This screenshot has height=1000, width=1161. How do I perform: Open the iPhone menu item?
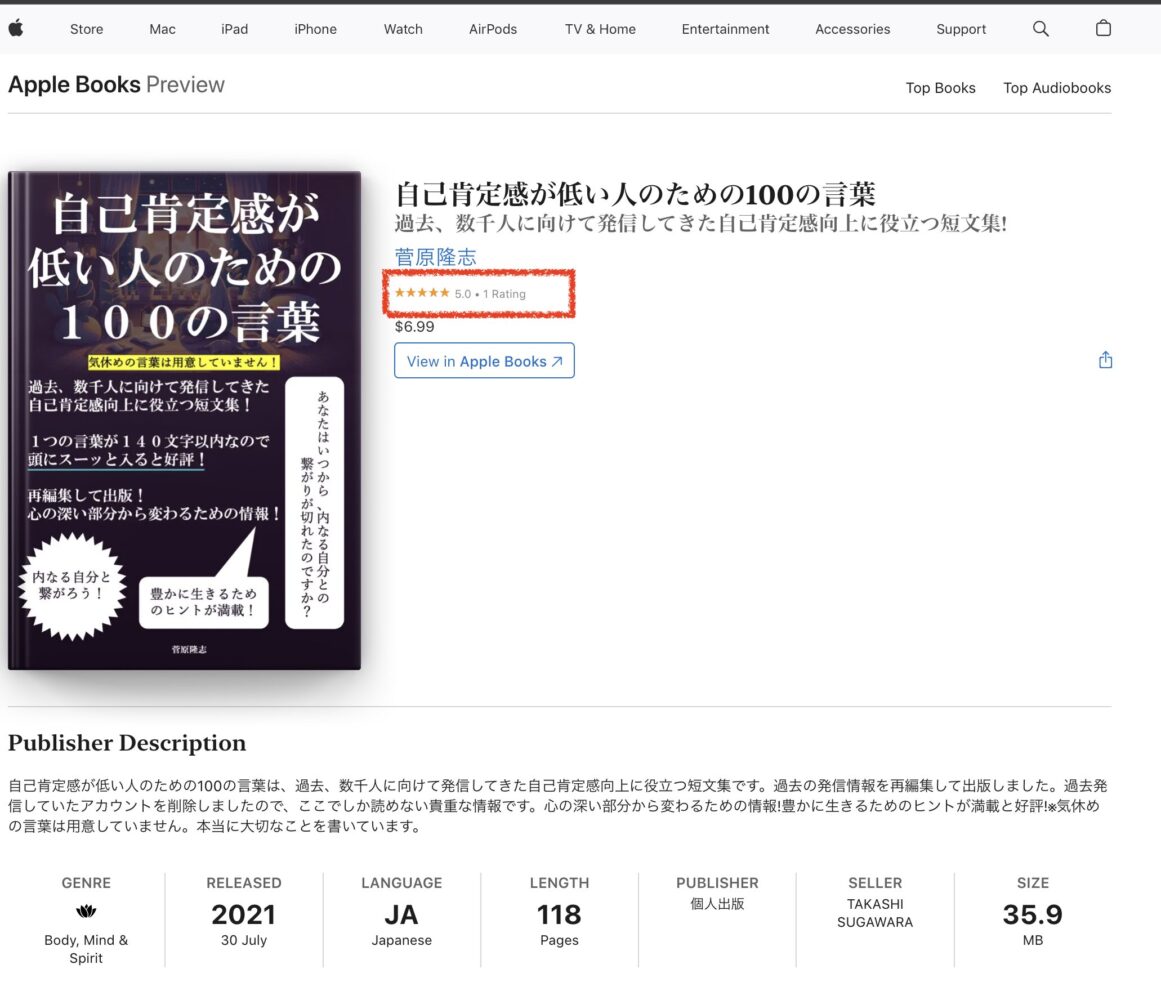pos(315,29)
